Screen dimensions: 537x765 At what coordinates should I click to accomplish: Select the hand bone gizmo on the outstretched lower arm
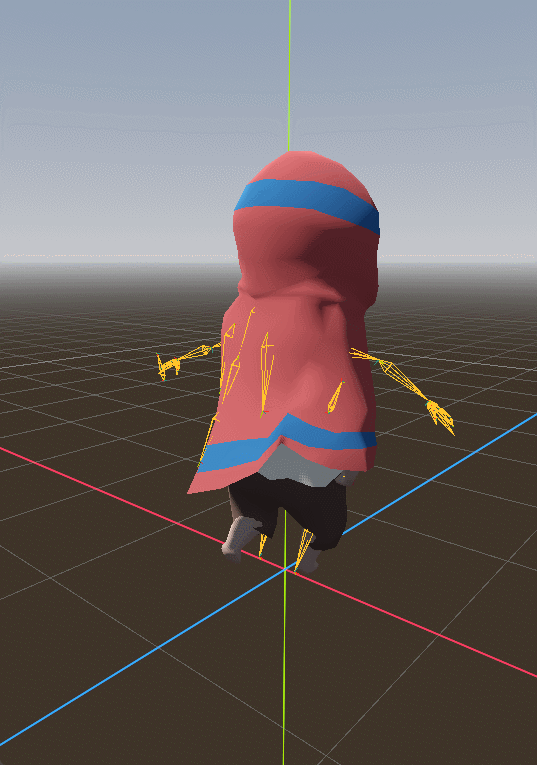click(441, 416)
